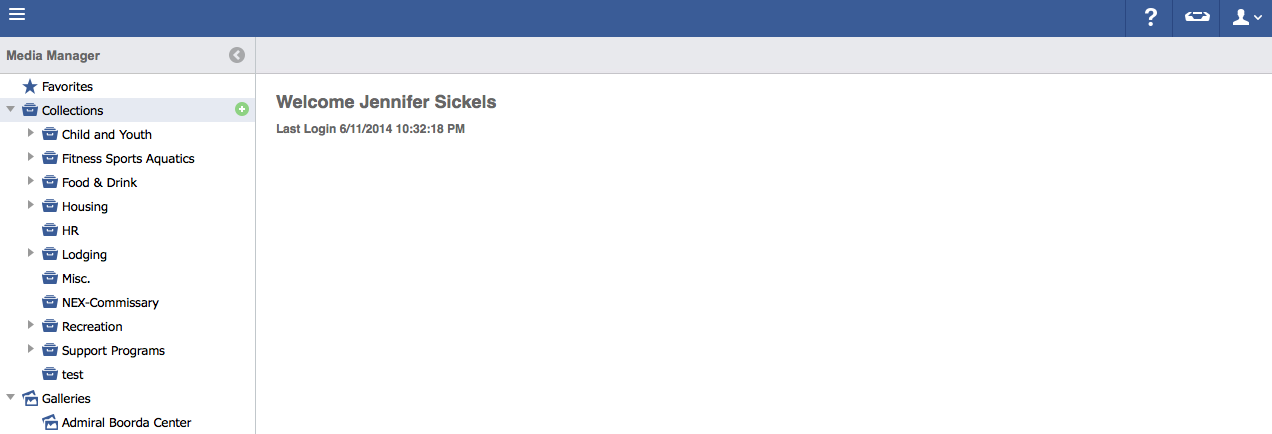Click the HR collection icon
This screenshot has width=1272, height=434.
tap(50, 231)
